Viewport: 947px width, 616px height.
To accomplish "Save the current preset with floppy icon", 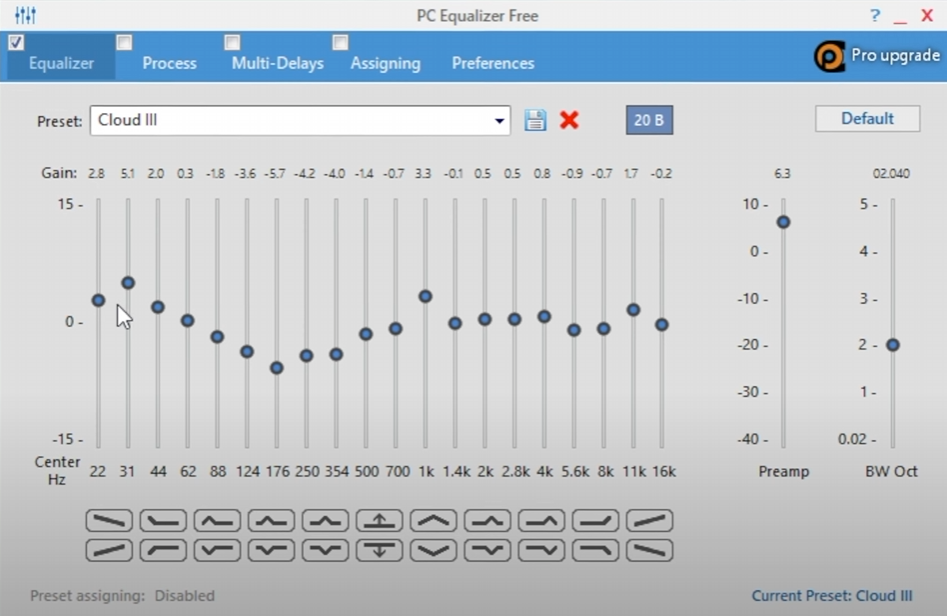I will [x=535, y=120].
